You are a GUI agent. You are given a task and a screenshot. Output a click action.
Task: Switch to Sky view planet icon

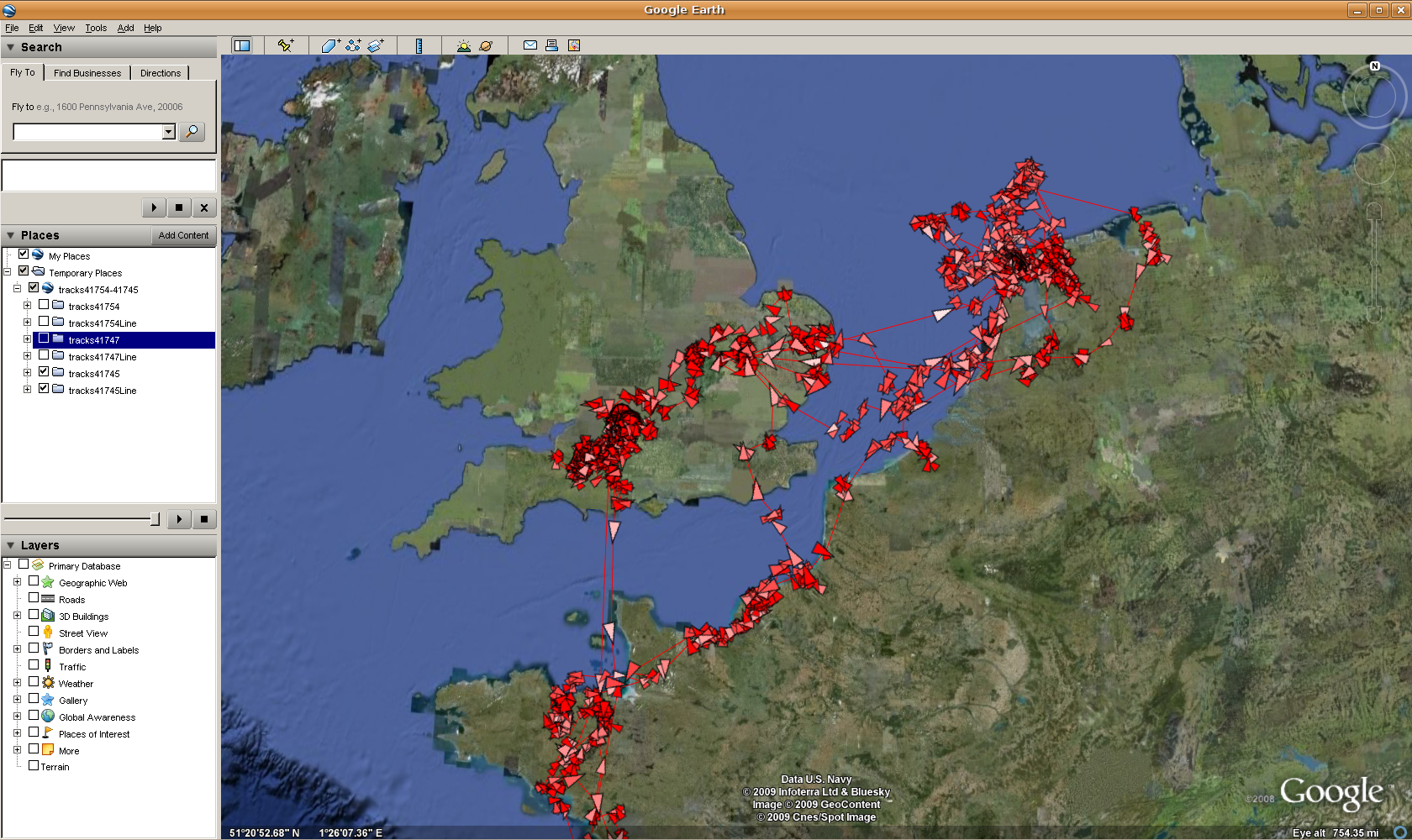click(486, 45)
